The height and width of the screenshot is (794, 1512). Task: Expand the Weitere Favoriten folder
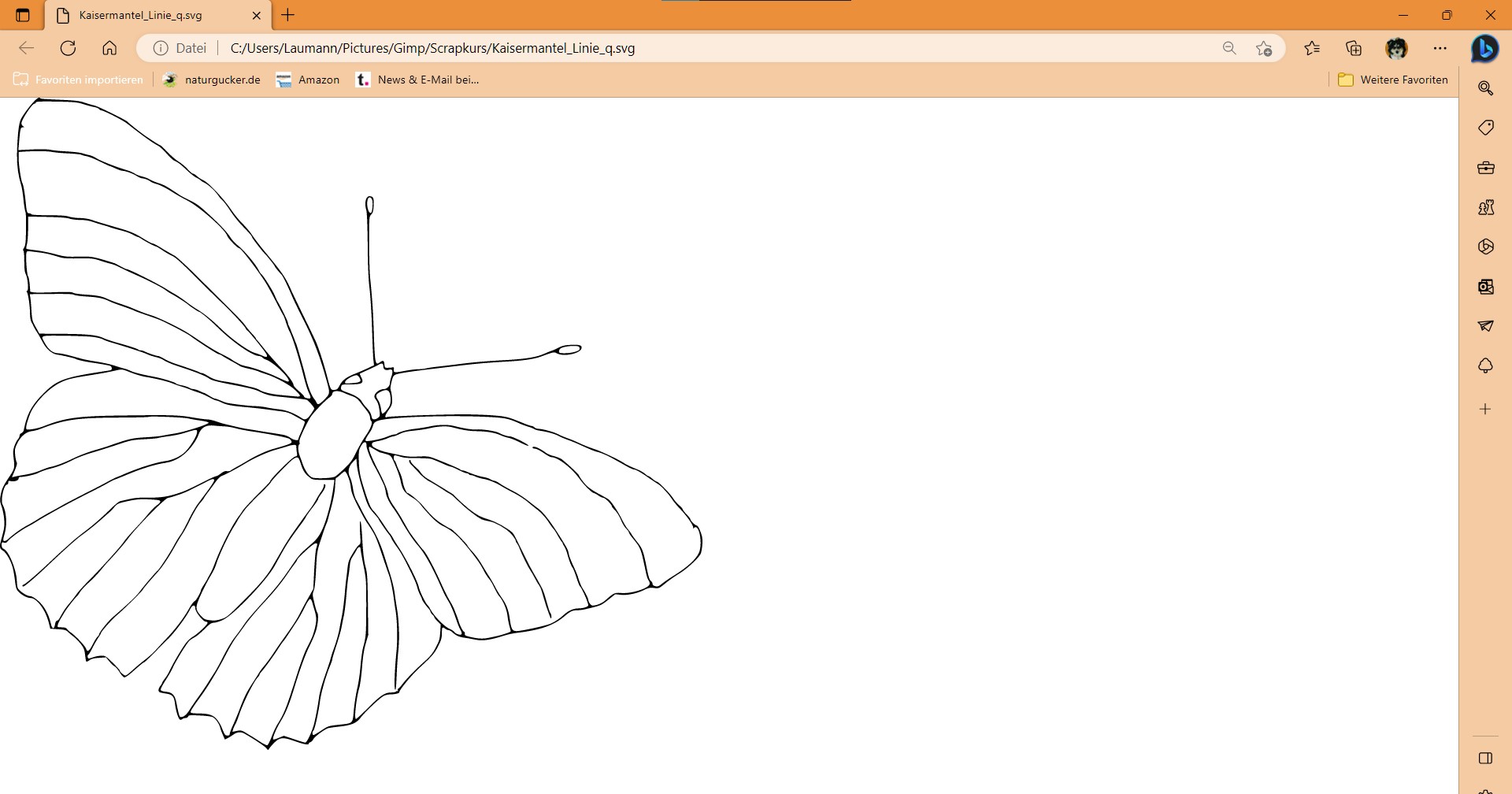click(x=1393, y=80)
